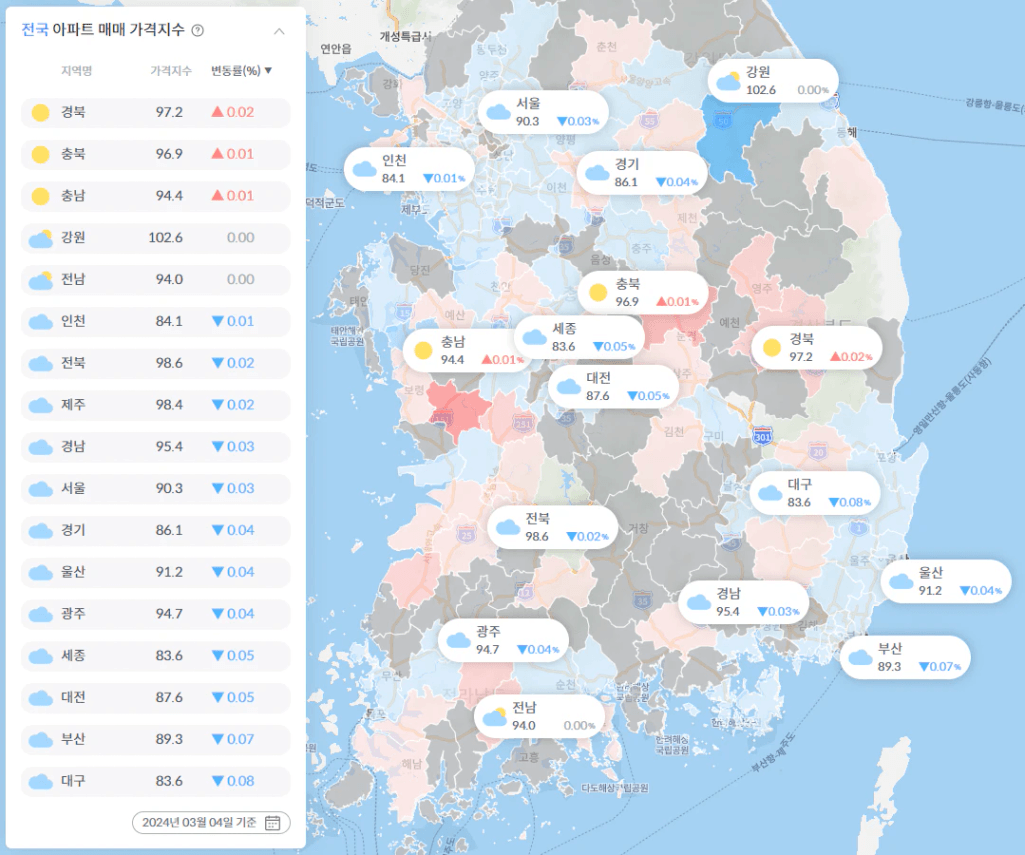The image size is (1025, 855).
Task: Click the 대구 row cloud icon in list
Action: 41,782
